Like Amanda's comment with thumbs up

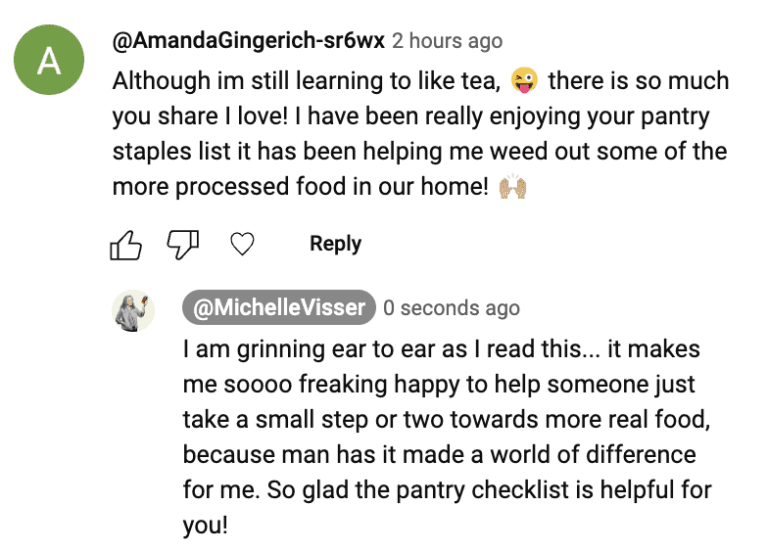(125, 244)
